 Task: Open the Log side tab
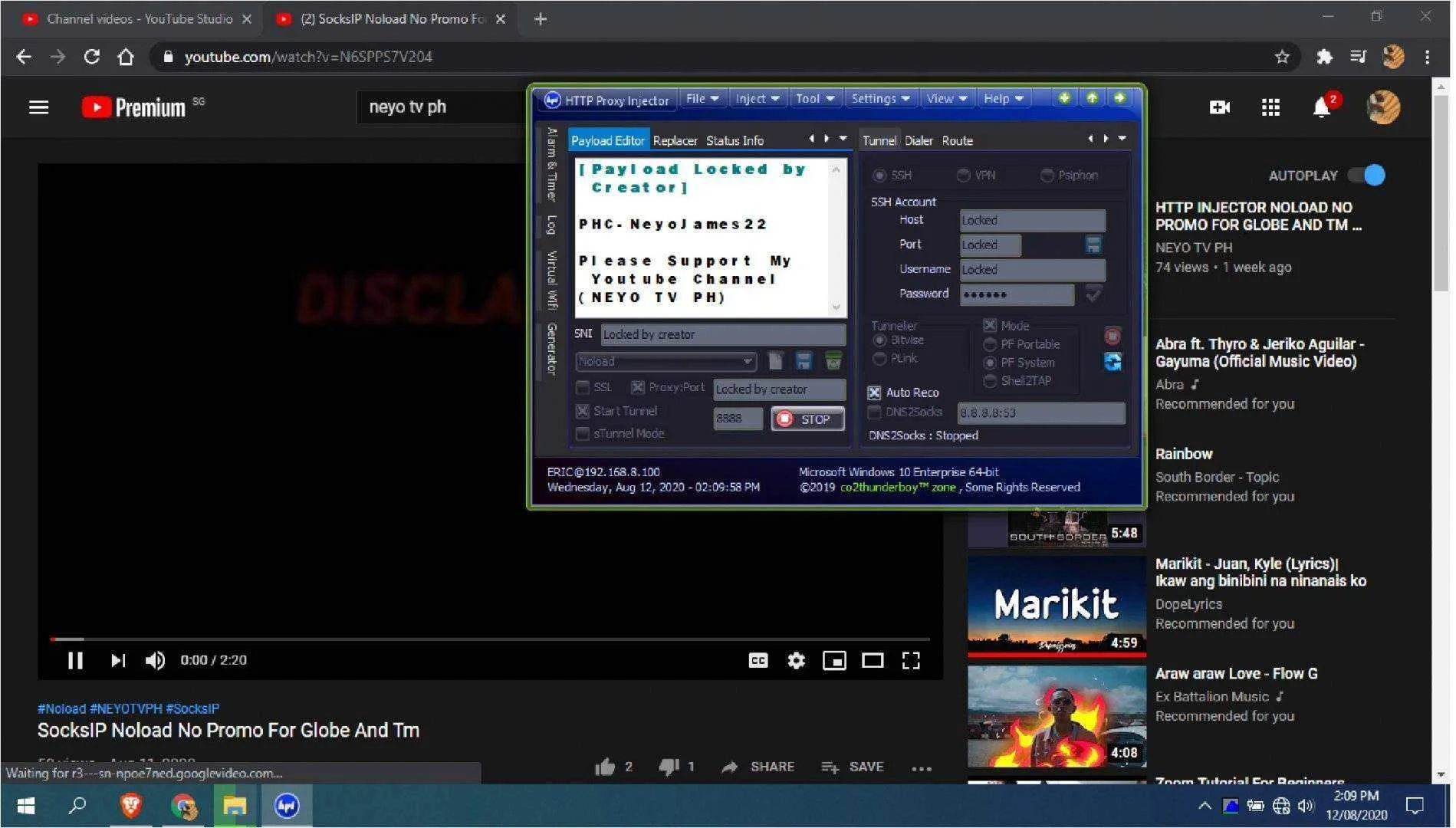551,225
